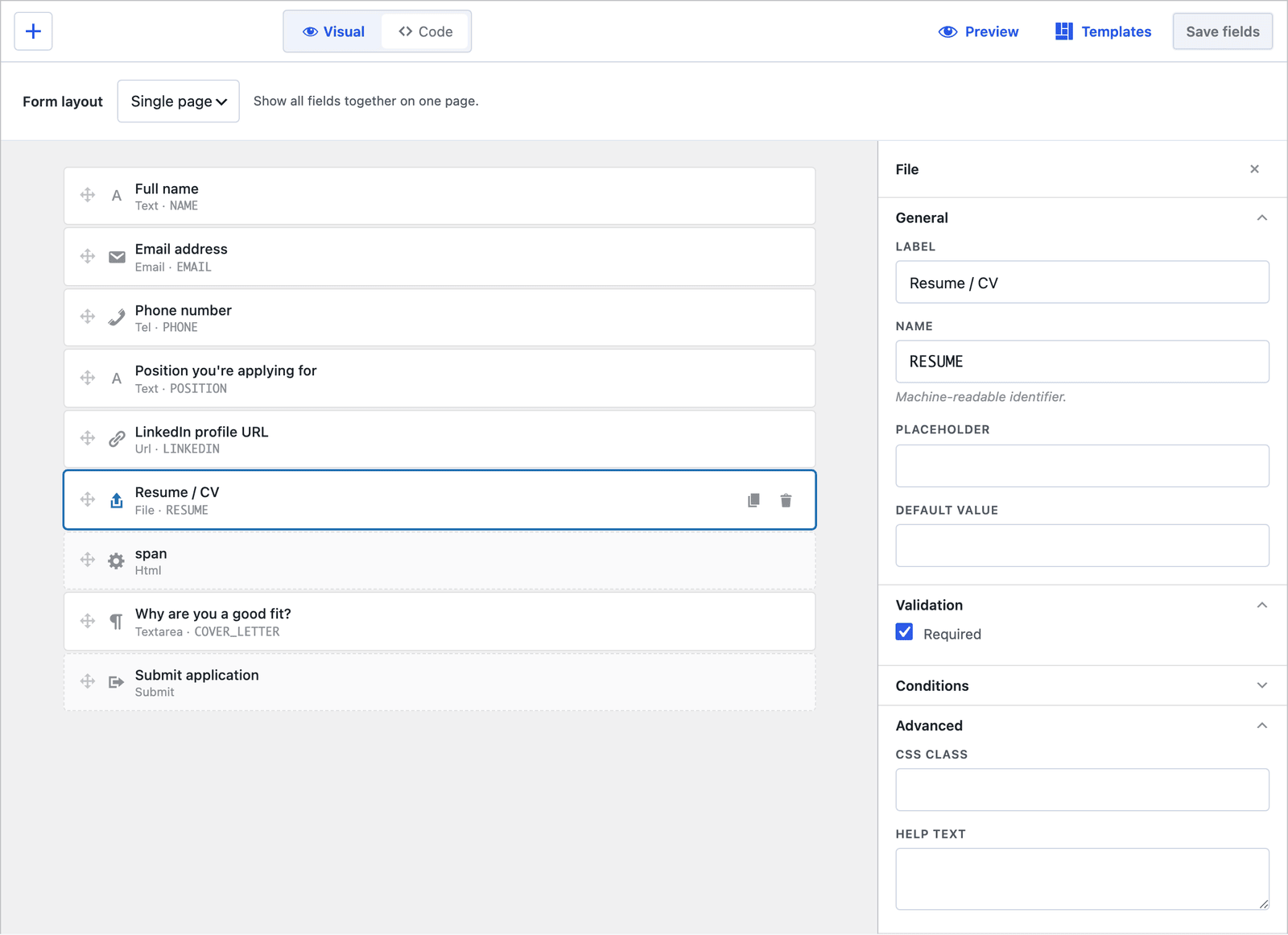Select the 'Why are you a good fit?' label

pyautogui.click(x=213, y=614)
